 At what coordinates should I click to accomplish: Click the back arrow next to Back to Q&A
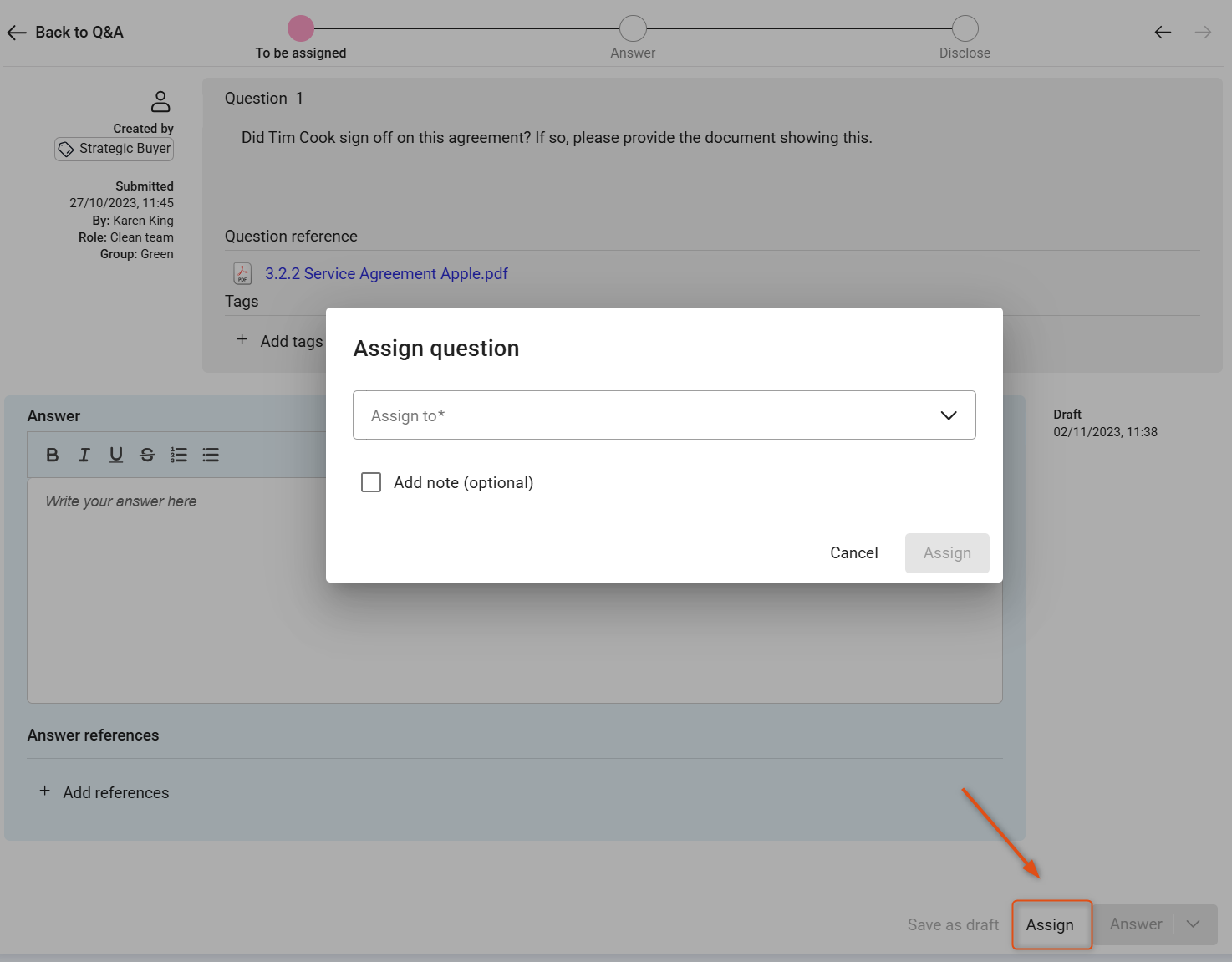pos(17,33)
